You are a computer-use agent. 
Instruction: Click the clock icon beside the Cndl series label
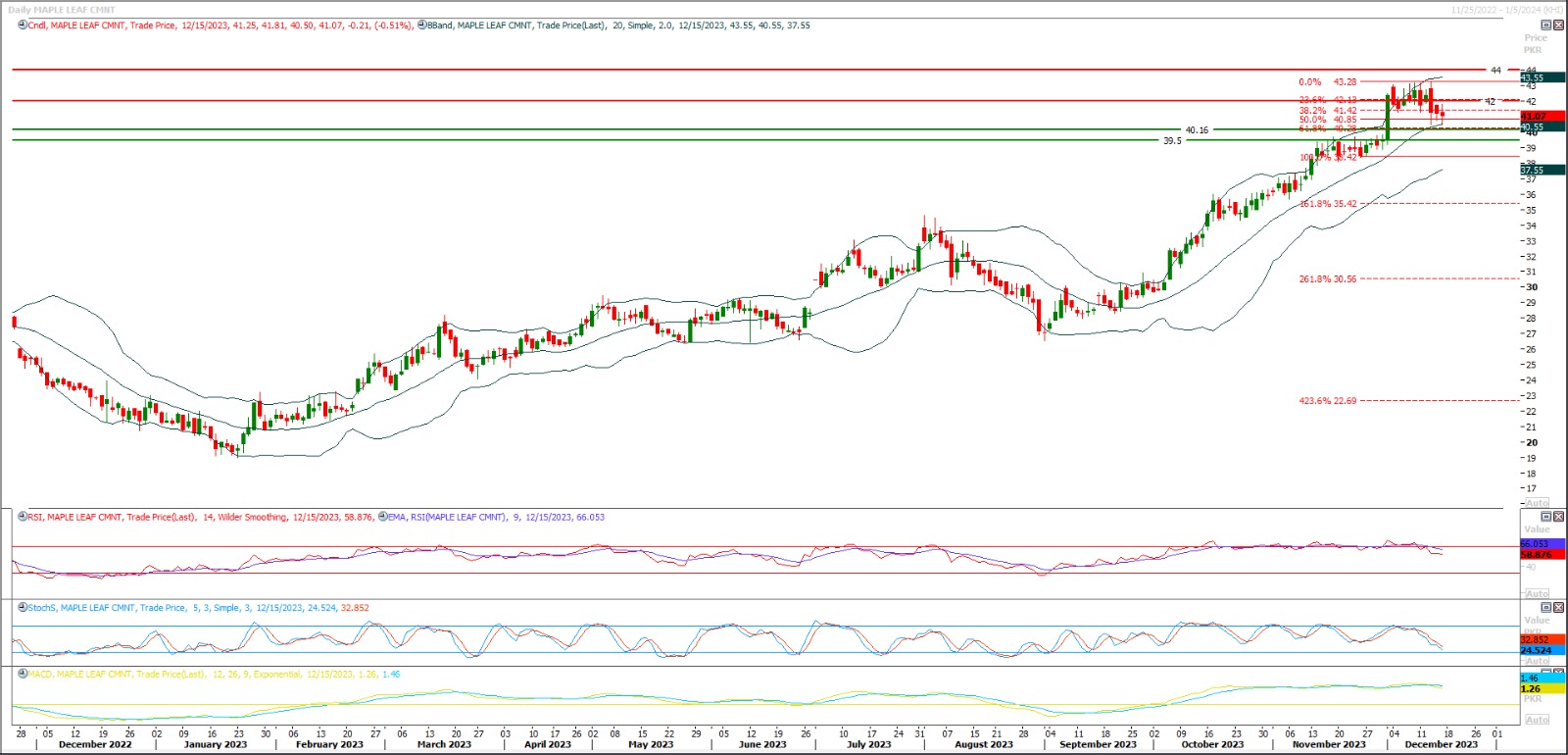[23, 25]
